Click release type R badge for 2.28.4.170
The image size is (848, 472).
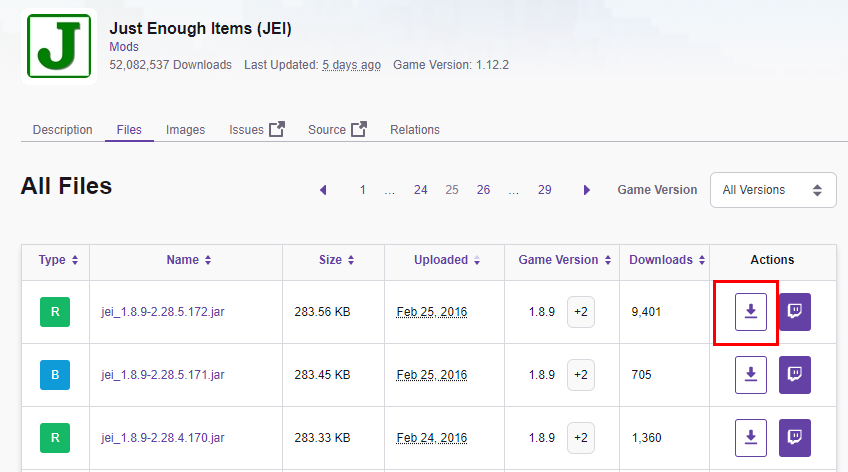(55, 437)
